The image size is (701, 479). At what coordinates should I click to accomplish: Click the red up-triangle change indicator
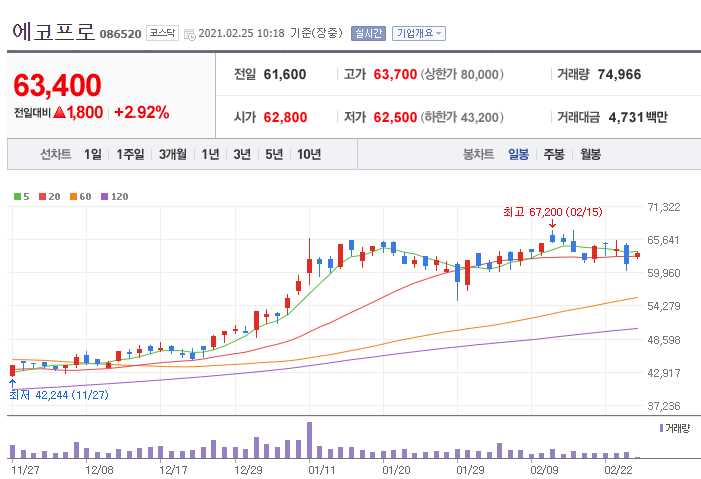coord(59,112)
